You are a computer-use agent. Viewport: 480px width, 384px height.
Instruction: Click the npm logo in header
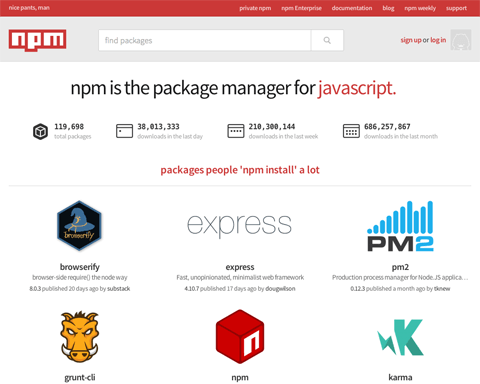click(x=37, y=40)
